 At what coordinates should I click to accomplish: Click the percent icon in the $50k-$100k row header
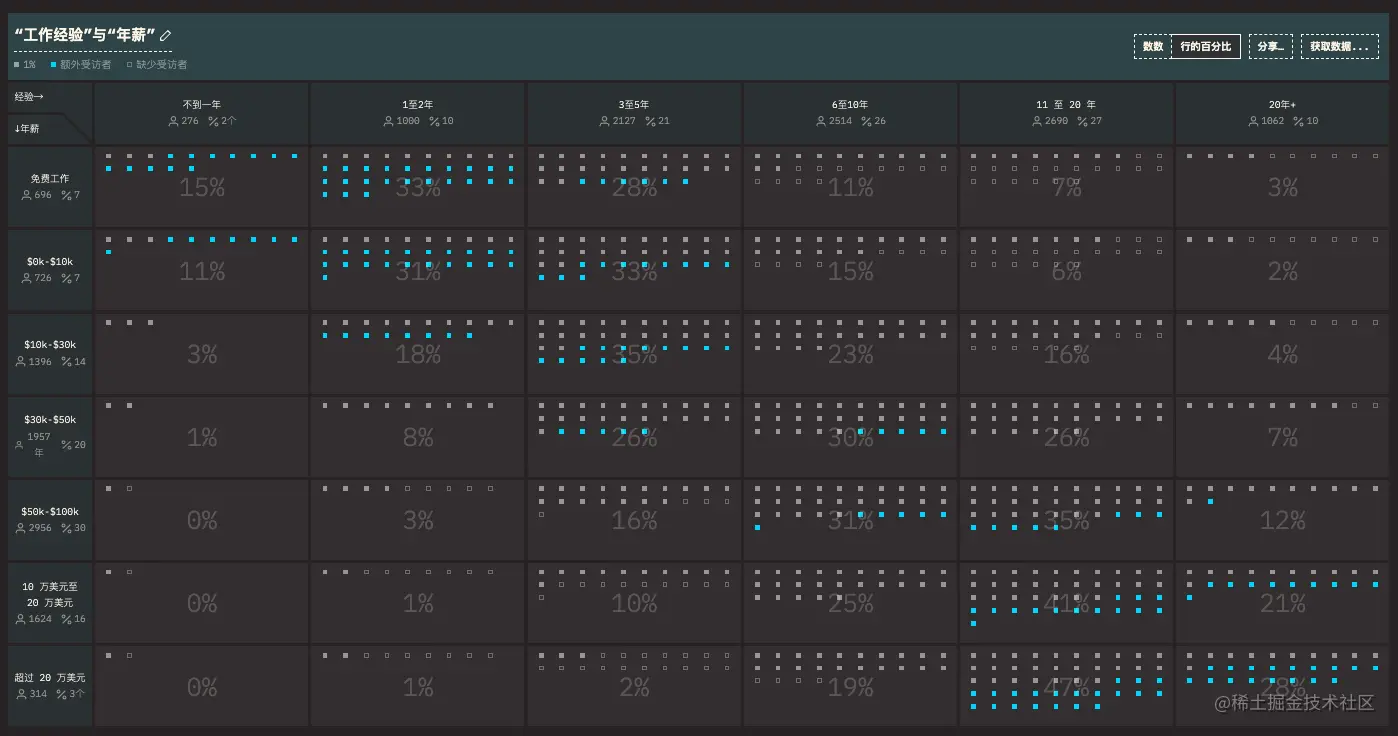66,528
